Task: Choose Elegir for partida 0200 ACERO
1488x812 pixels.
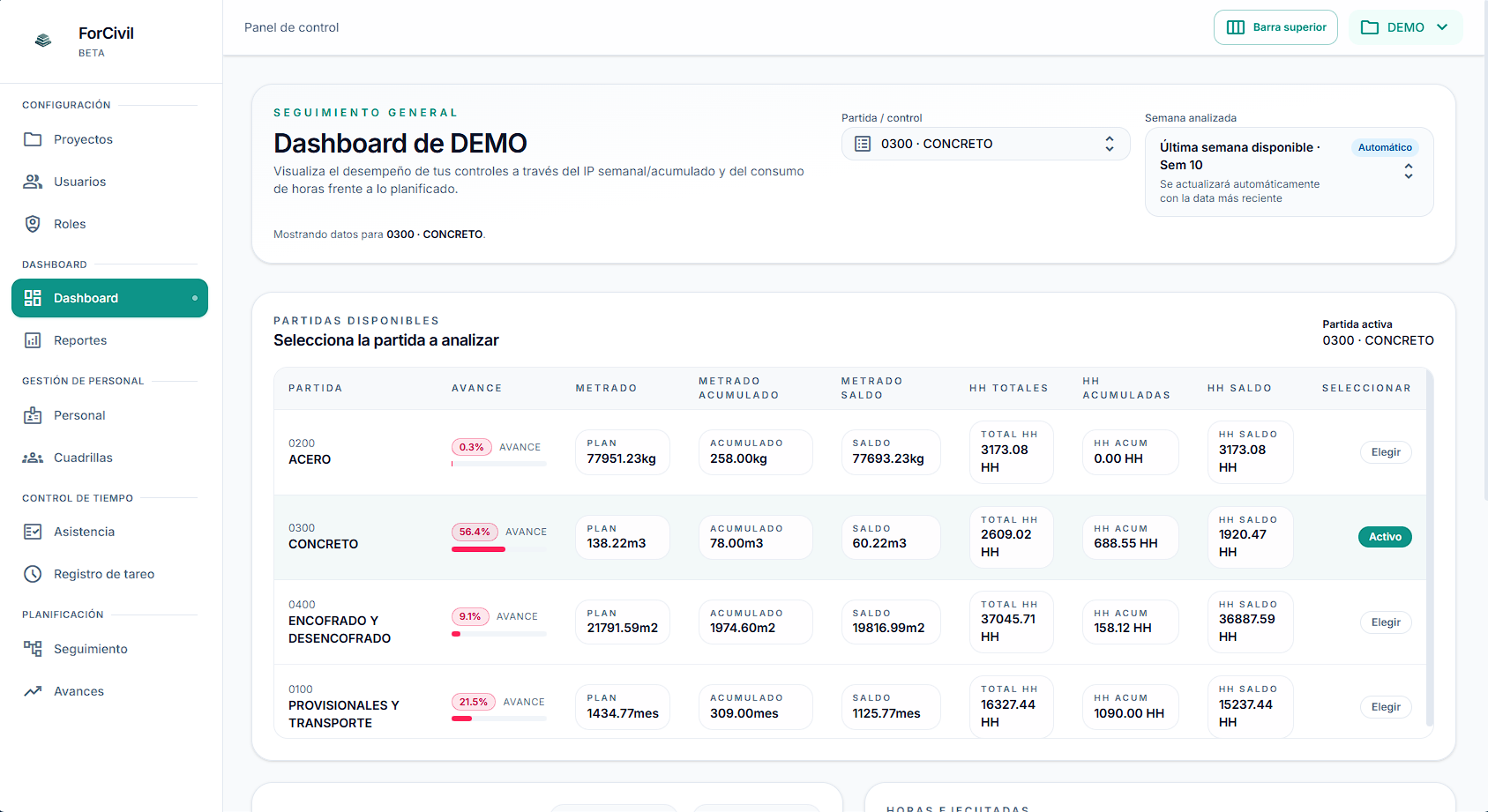Action: (1385, 451)
